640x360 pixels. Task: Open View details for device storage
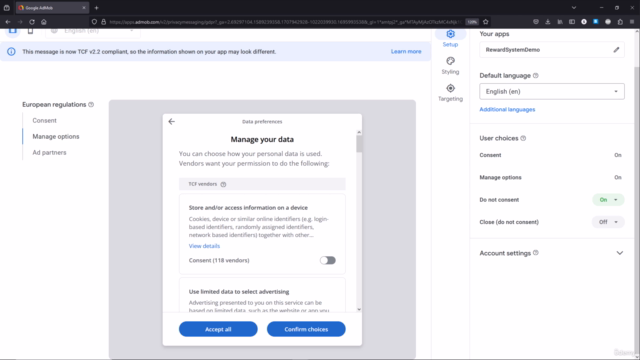coord(204,246)
